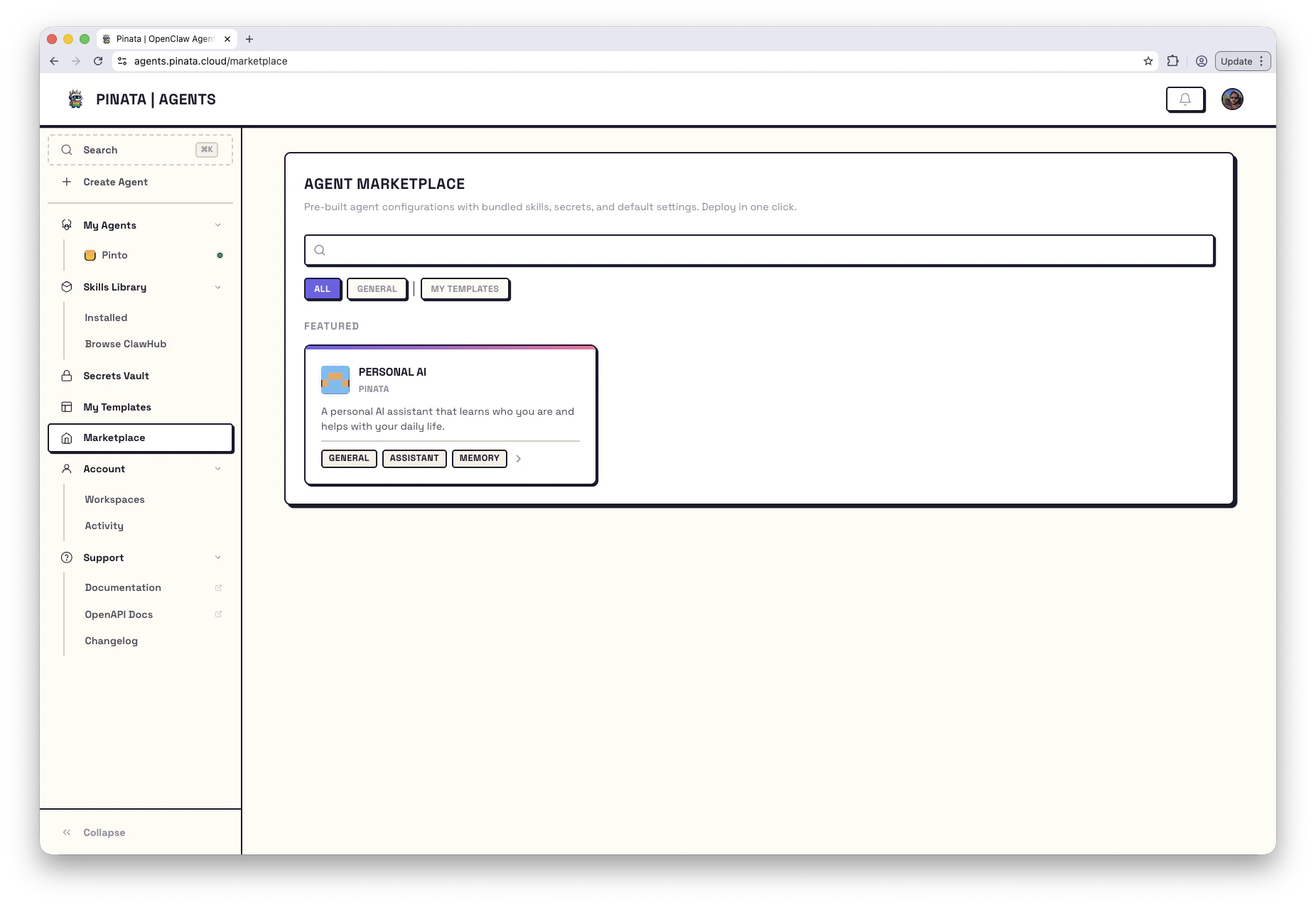Open the Pinata OpenClaw browser tab
The height and width of the screenshot is (907, 1316).
167,39
